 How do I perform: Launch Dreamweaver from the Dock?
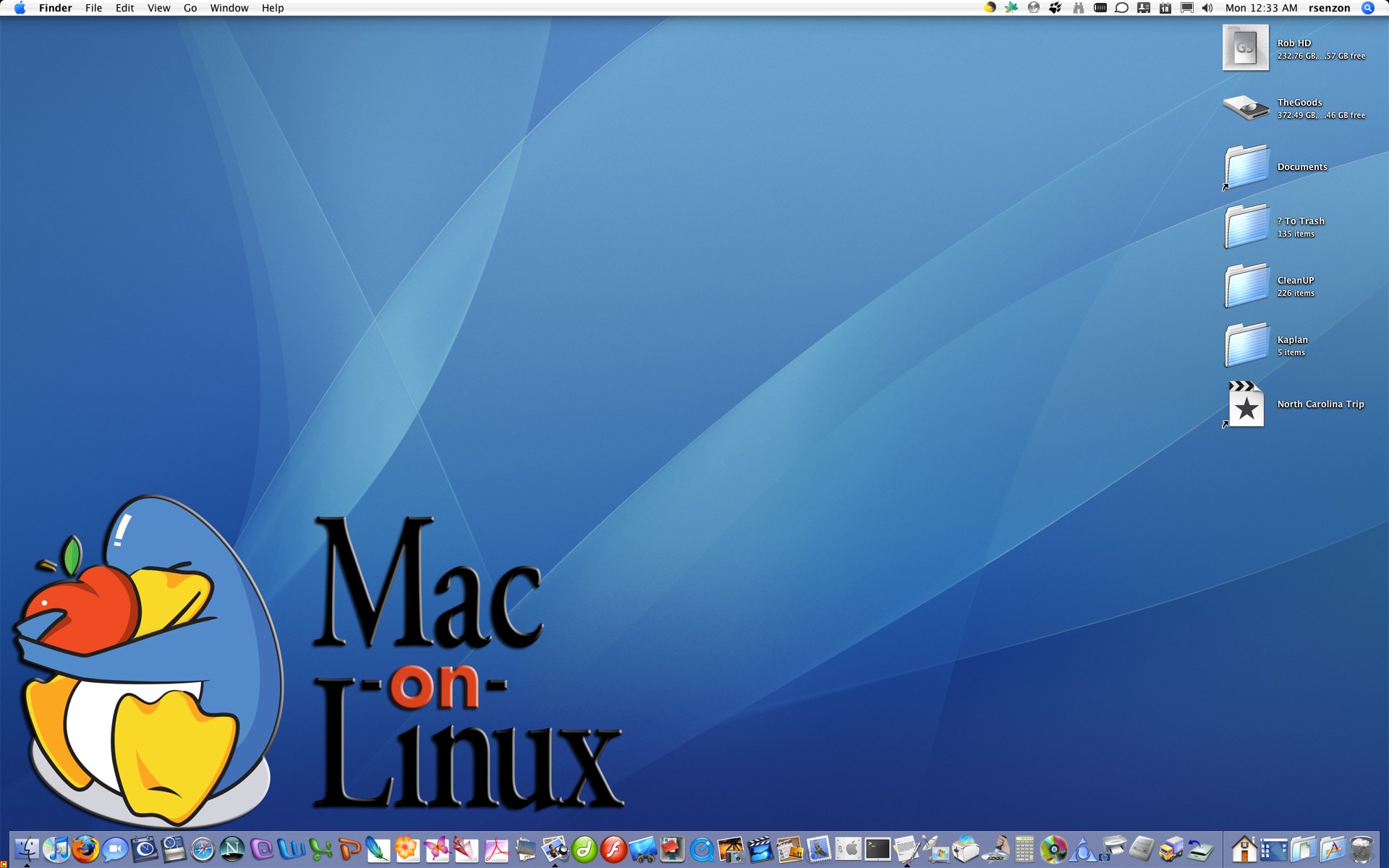[584, 849]
